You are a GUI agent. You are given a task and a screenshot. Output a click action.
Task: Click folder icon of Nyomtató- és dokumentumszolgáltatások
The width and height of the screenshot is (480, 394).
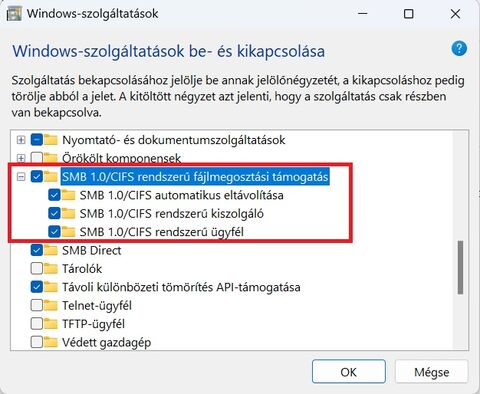[x=51, y=140]
